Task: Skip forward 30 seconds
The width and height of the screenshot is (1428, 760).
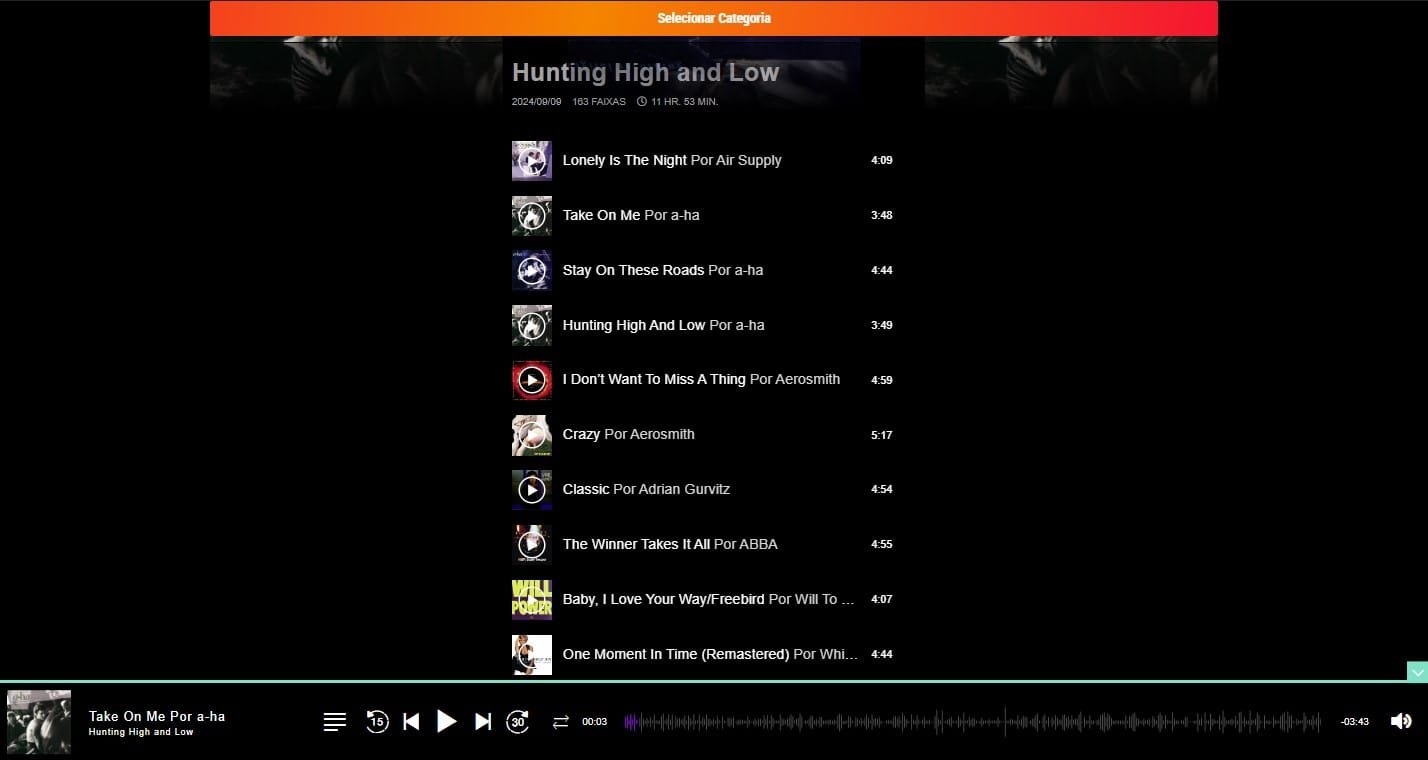Action: pos(518,721)
